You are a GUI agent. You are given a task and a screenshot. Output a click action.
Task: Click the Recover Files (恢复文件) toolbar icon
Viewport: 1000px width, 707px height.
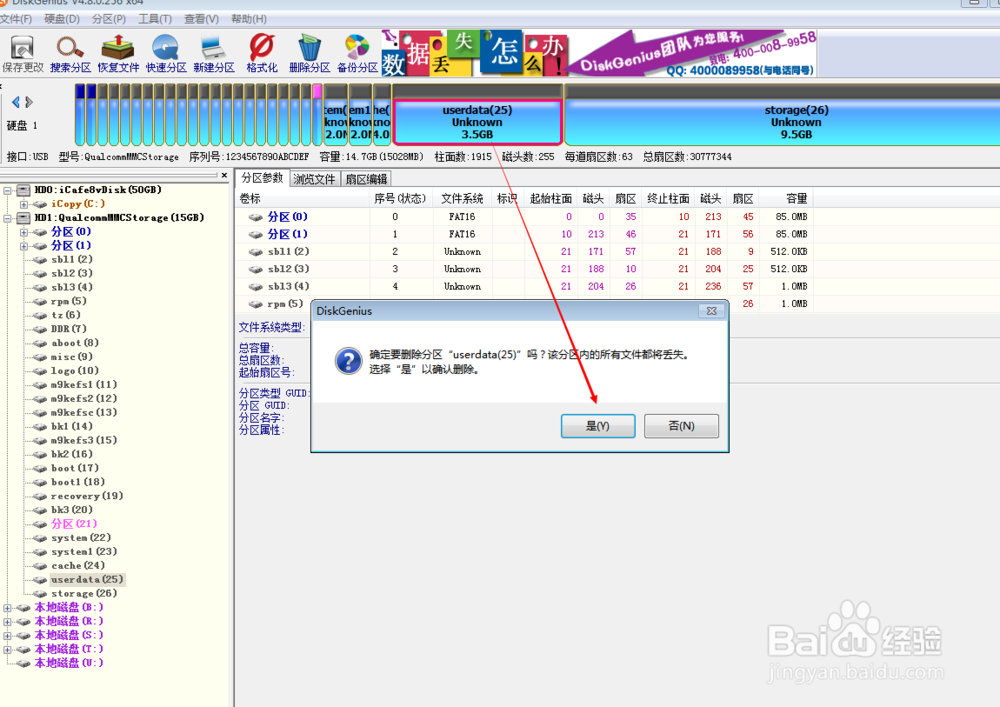point(118,54)
